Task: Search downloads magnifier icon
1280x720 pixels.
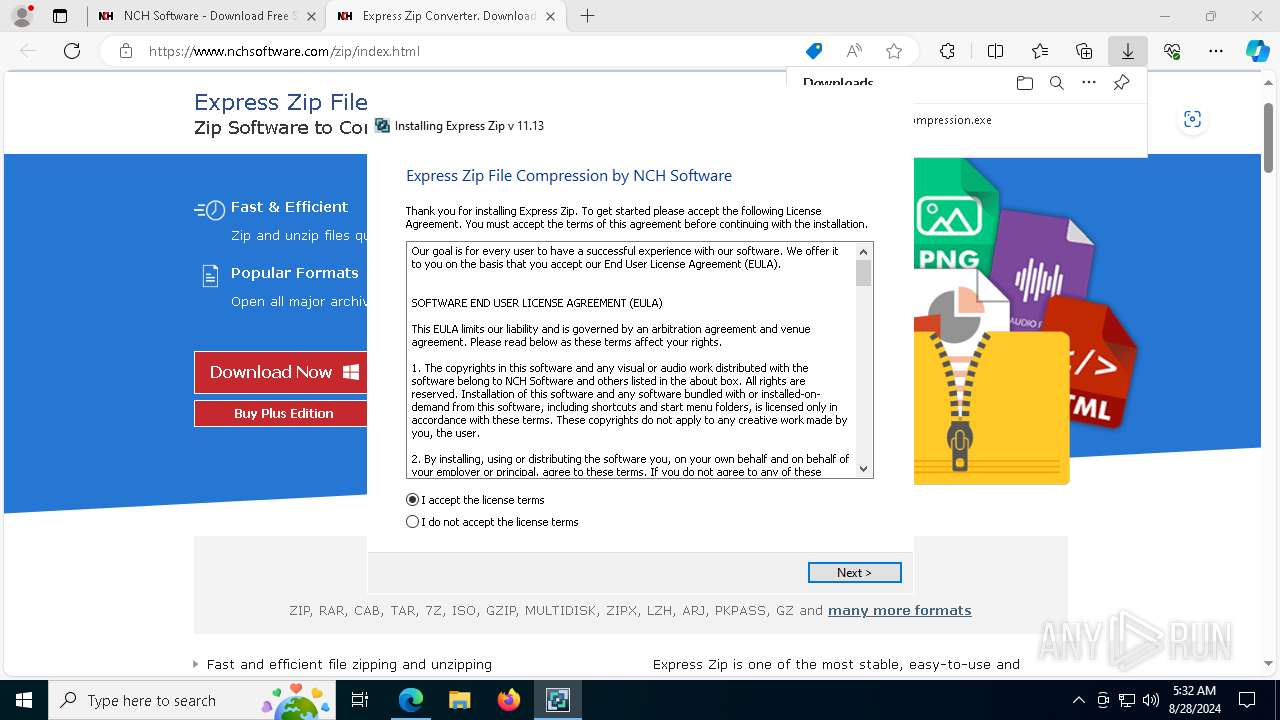Action: pos(1056,83)
